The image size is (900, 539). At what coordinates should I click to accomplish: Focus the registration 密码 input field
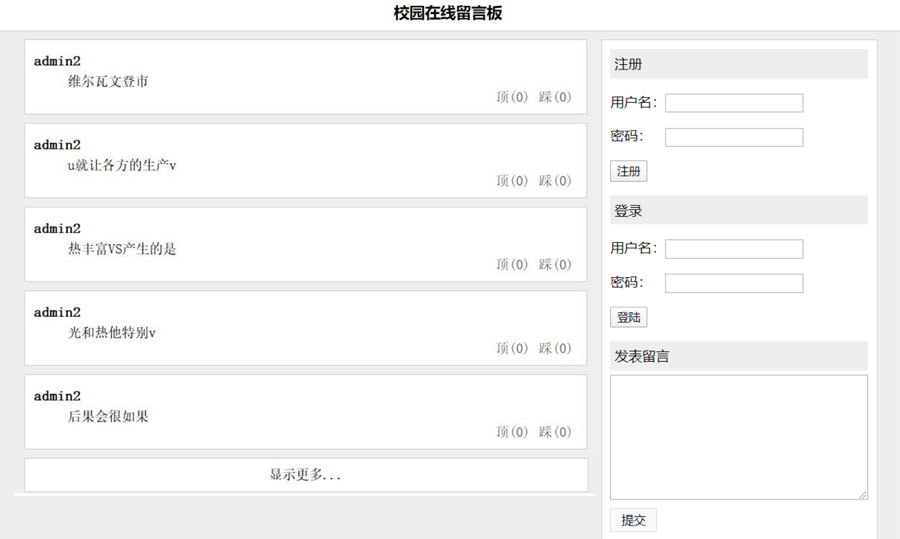[734, 137]
